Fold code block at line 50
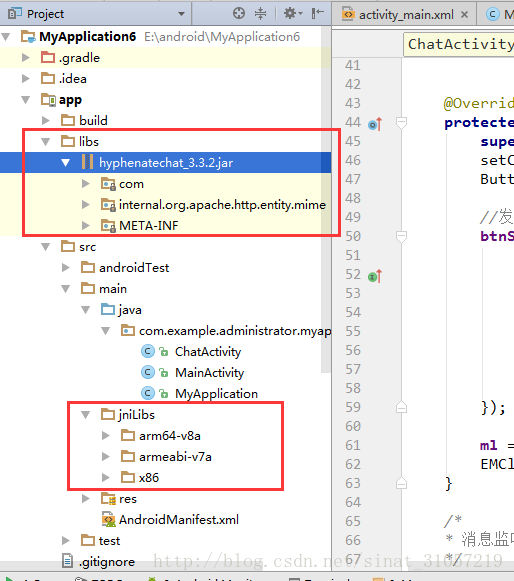The image size is (514, 581). click(x=401, y=236)
